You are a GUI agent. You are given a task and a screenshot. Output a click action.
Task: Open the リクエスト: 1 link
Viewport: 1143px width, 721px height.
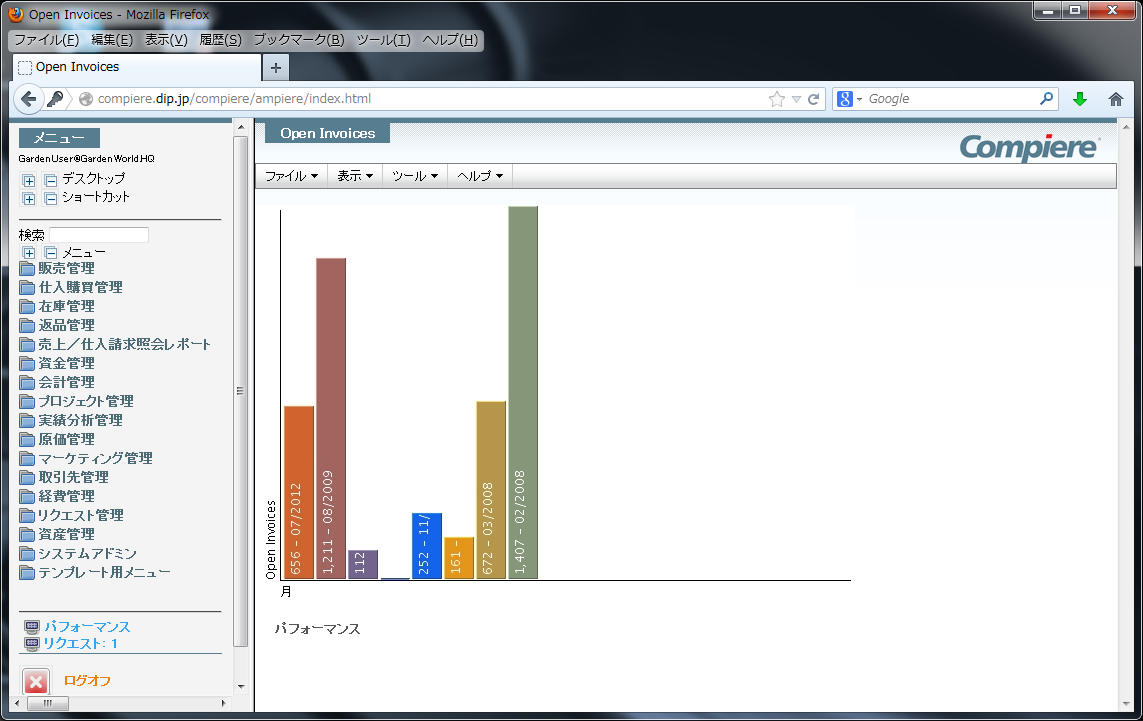click(x=80, y=644)
